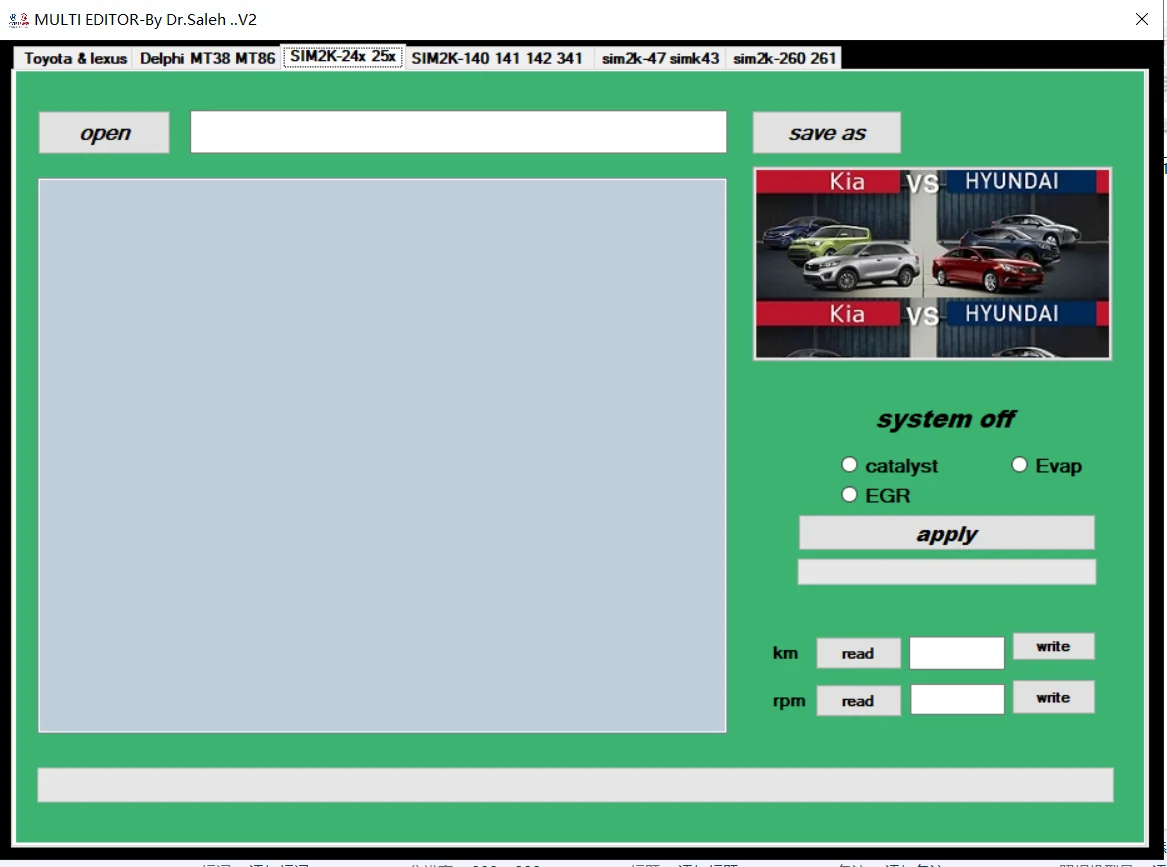Click the large blue-gray data panel
Image resolution: width=1167 pixels, height=867 pixels.
[x=383, y=455]
